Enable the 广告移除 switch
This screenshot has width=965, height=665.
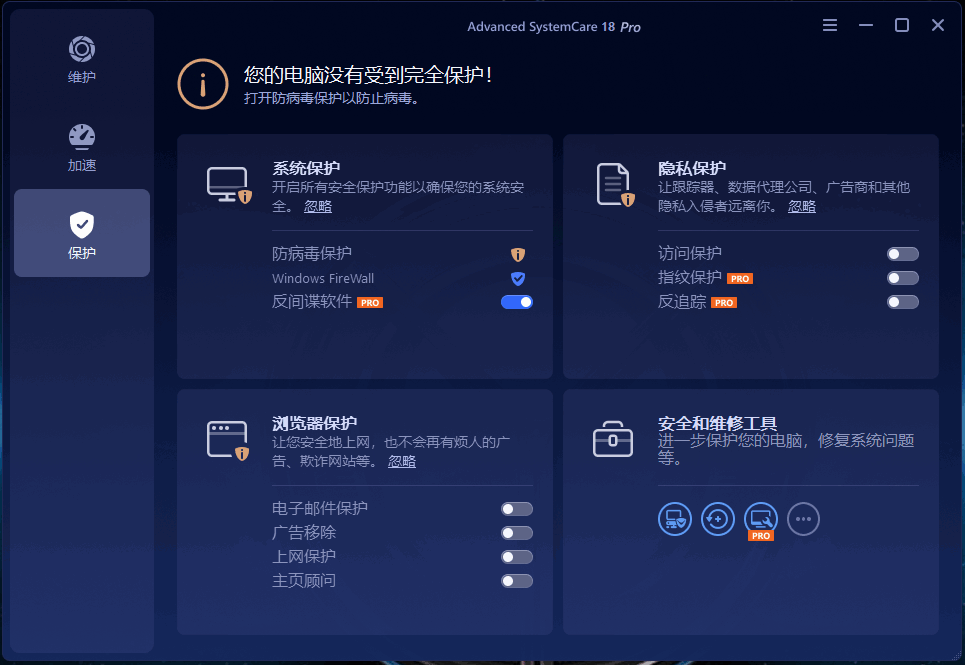click(517, 533)
